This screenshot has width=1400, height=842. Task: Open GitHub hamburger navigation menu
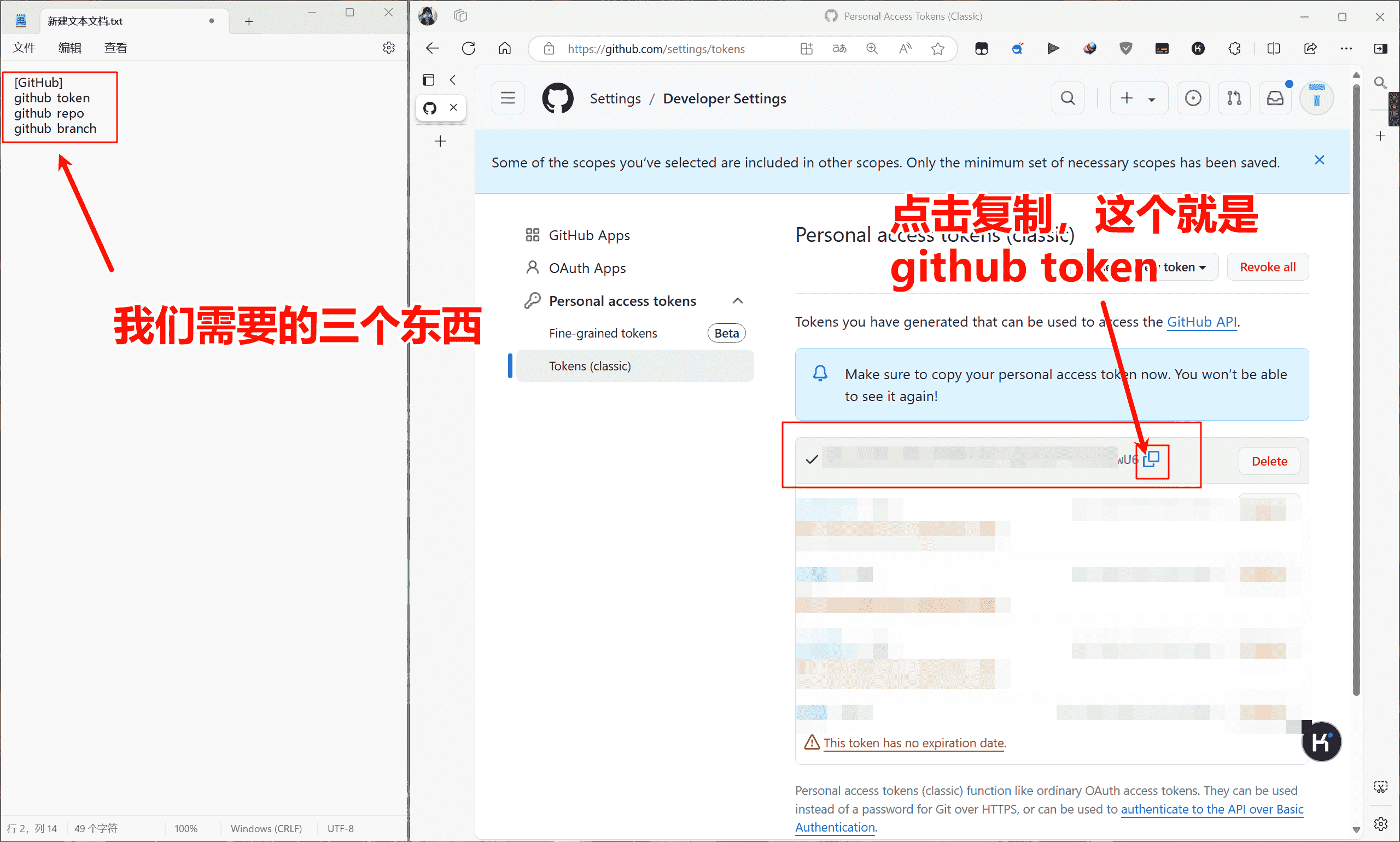(x=507, y=98)
